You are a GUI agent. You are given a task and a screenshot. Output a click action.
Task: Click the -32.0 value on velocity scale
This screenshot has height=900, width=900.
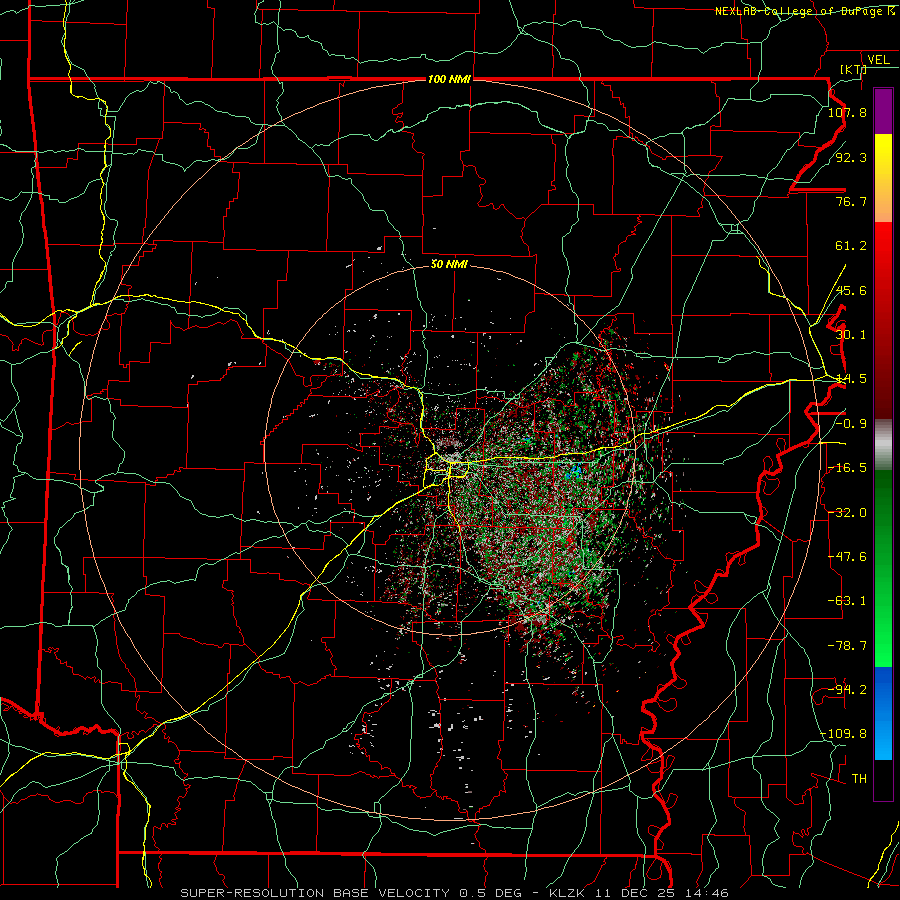[x=847, y=513]
